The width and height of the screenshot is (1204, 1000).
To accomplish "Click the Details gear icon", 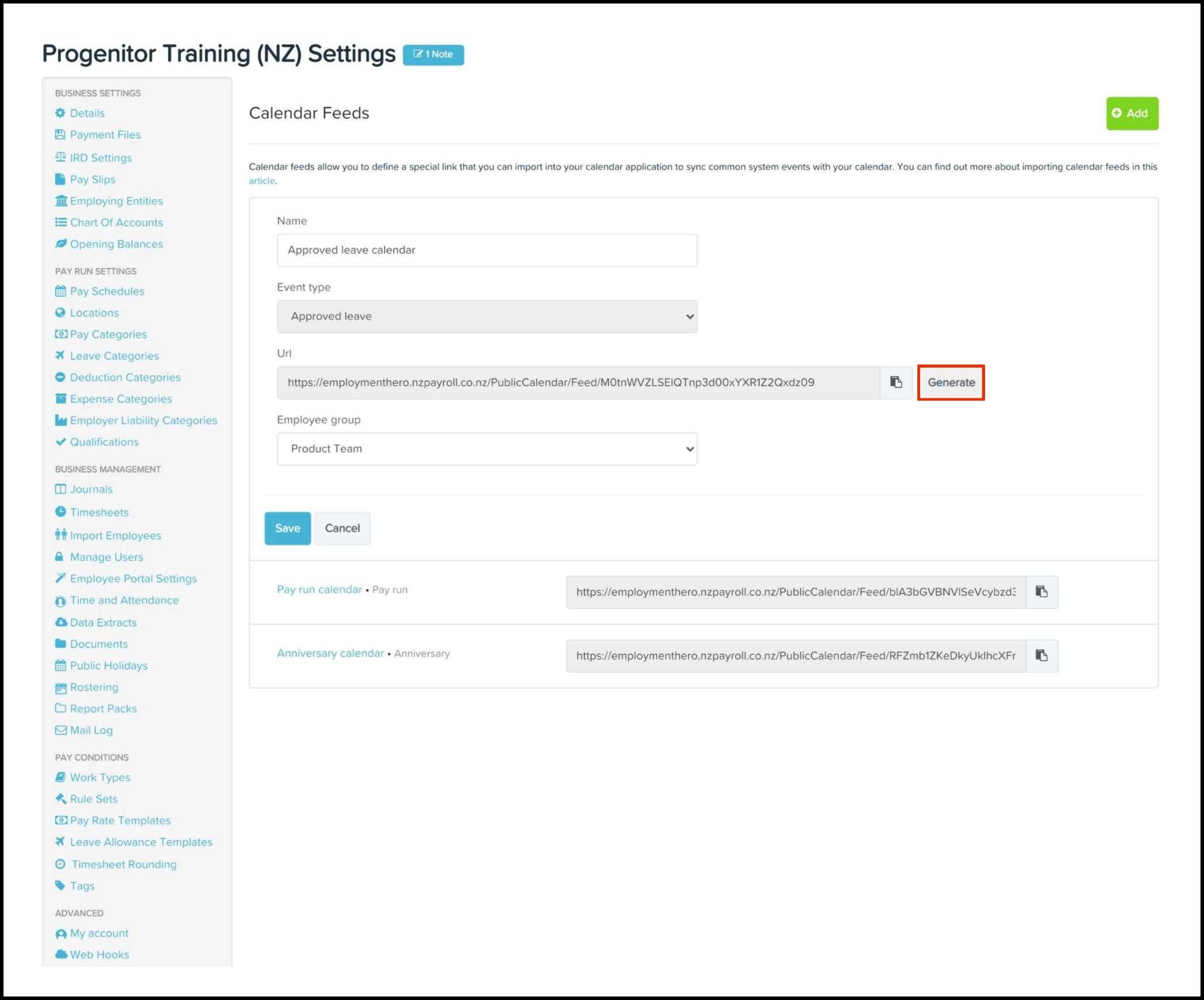I will (60, 113).
